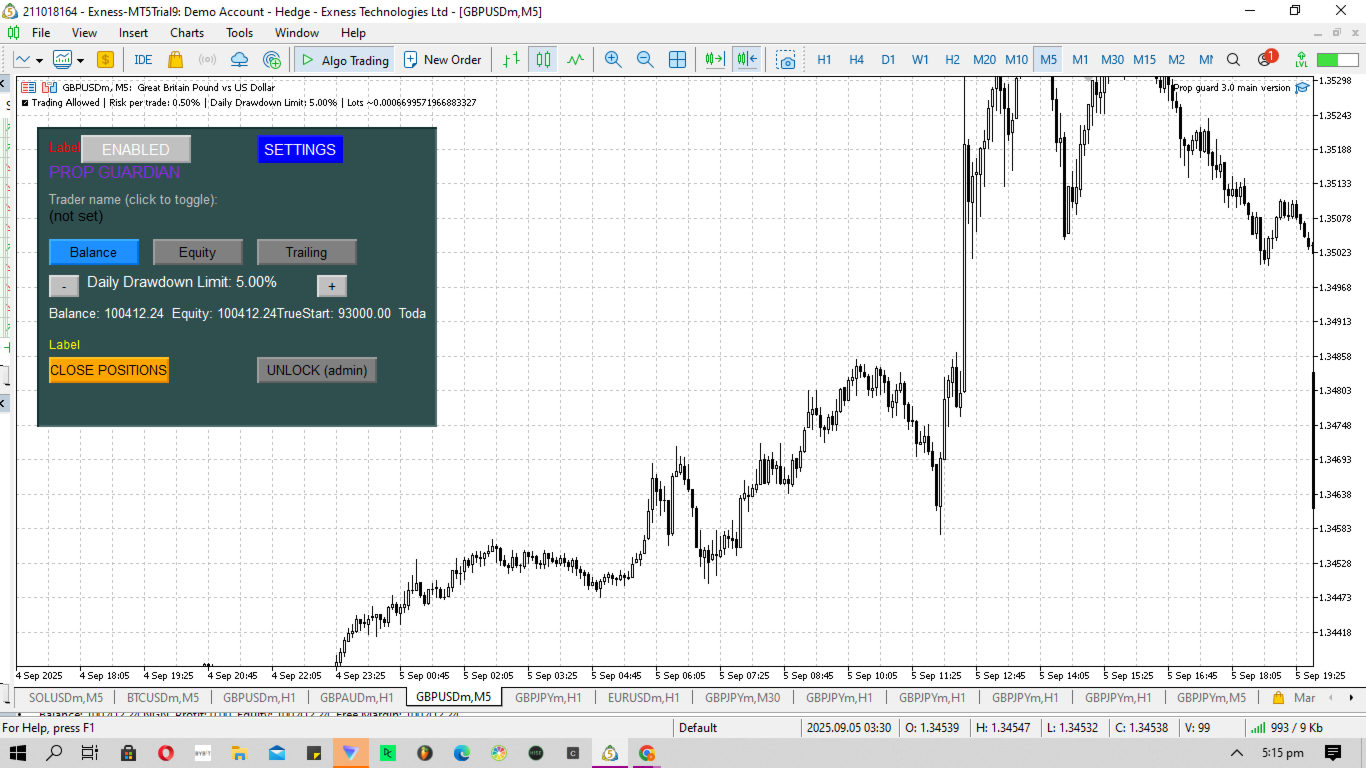Toggle Algo Trading on or off
The height and width of the screenshot is (768, 1366).
[x=345, y=60]
